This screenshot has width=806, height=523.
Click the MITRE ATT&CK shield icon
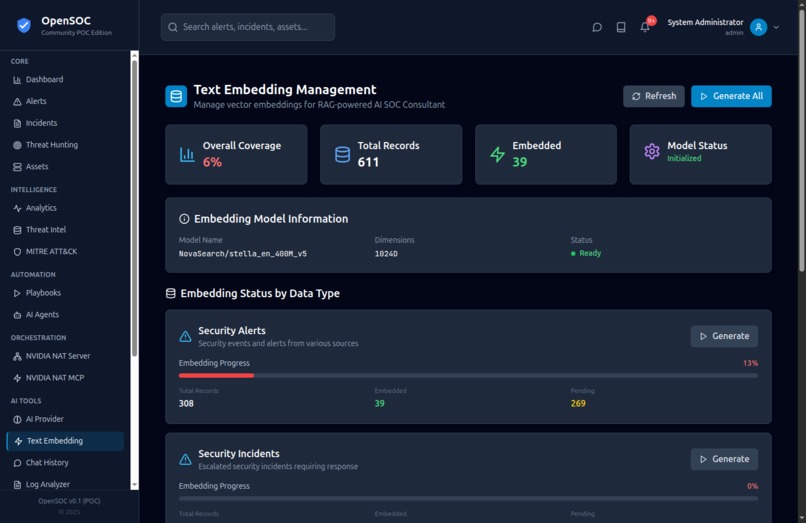(17, 252)
